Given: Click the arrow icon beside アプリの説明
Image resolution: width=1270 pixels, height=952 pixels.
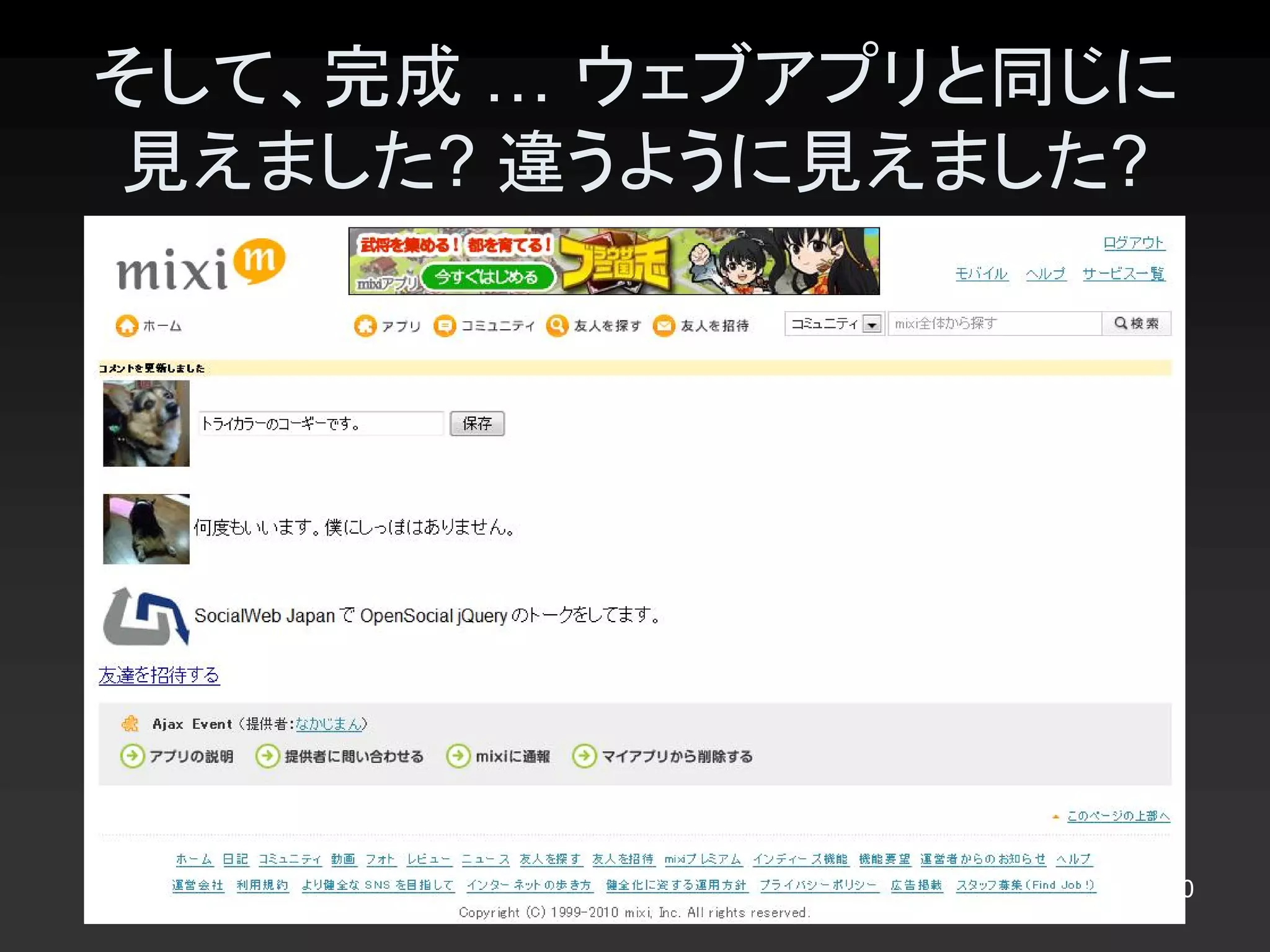Looking at the screenshot, I should tap(131, 756).
